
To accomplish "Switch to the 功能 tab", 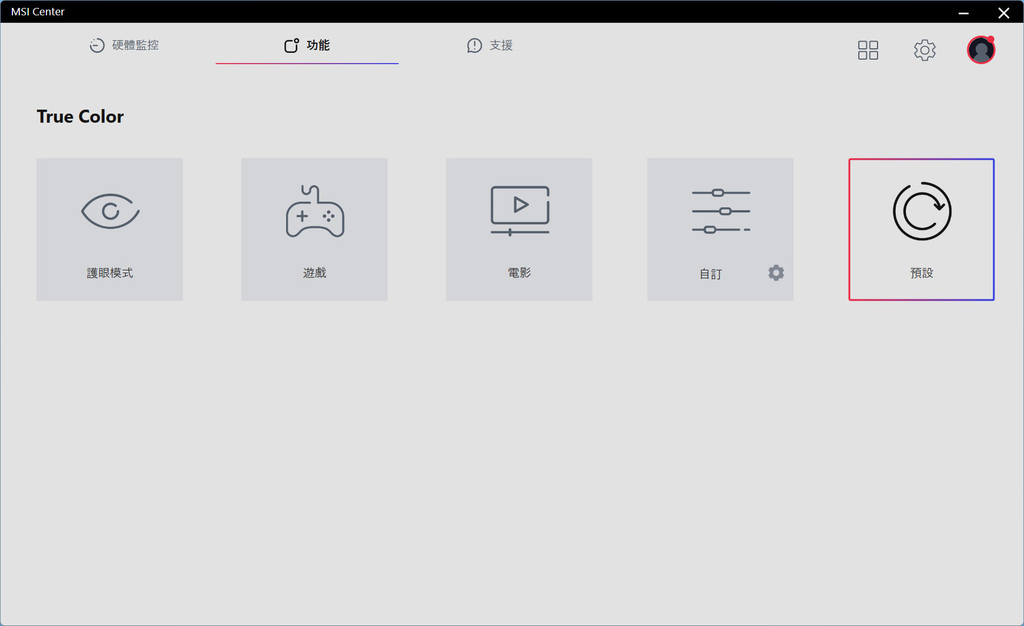I will click(307, 45).
